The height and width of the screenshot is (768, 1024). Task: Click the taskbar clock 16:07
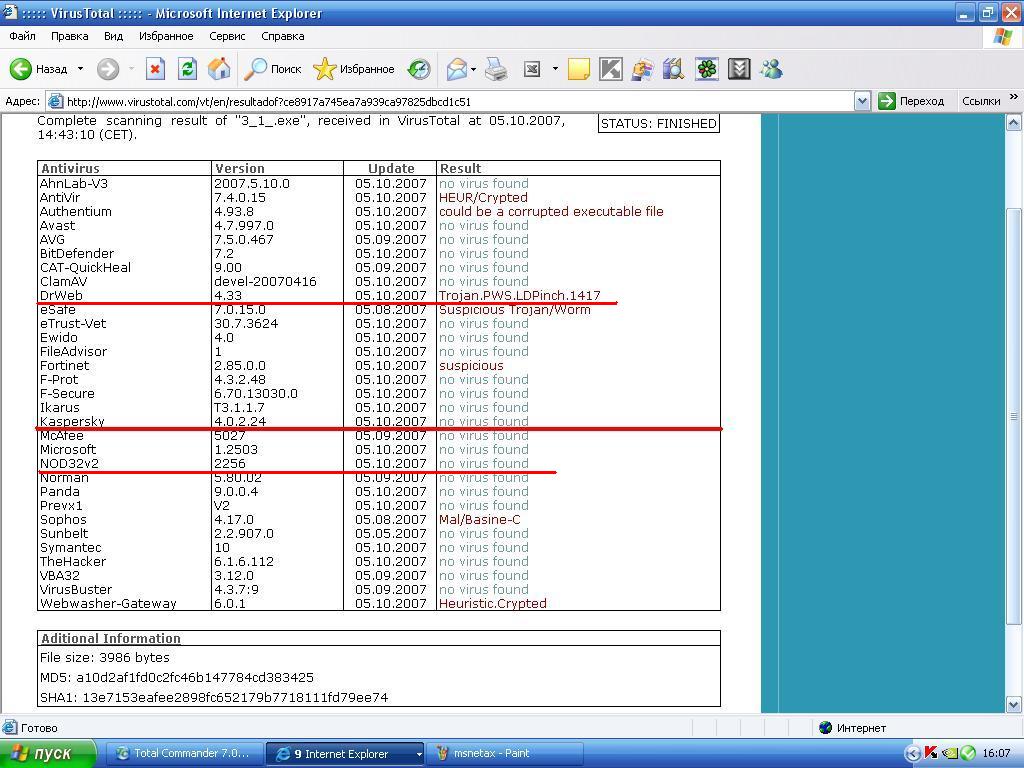pos(996,754)
